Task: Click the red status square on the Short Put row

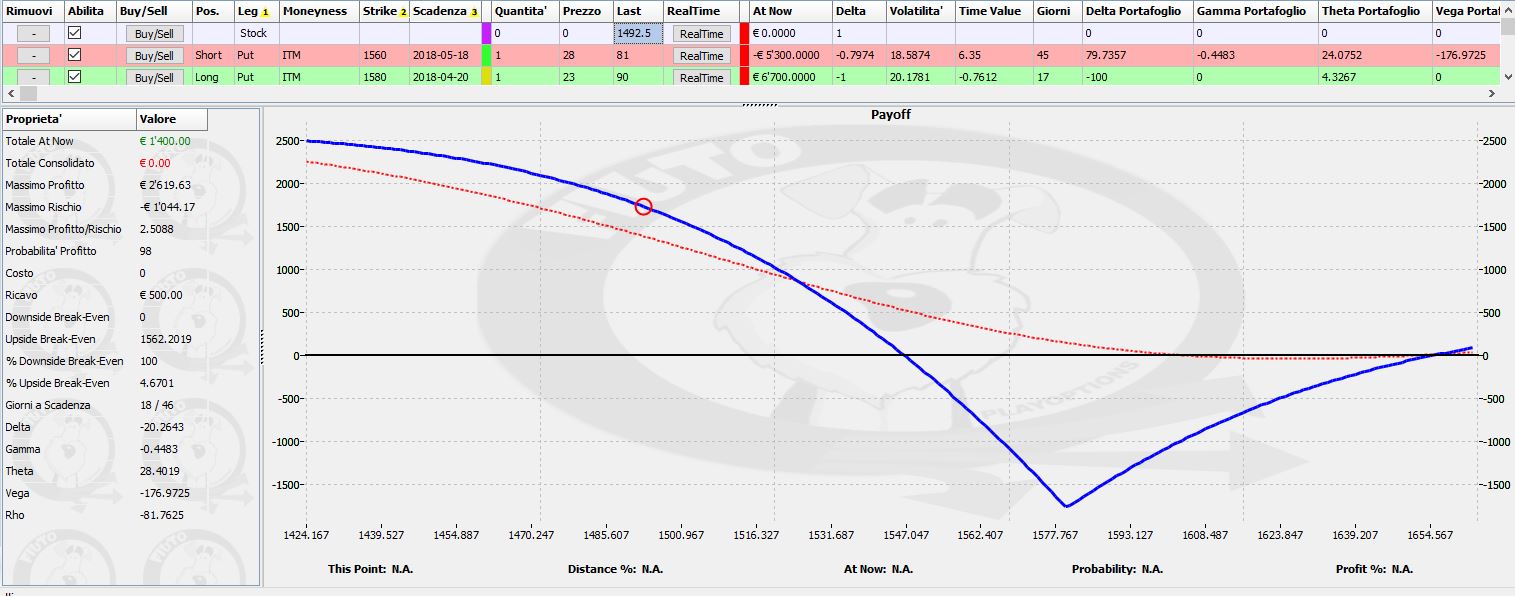Action: click(x=744, y=55)
